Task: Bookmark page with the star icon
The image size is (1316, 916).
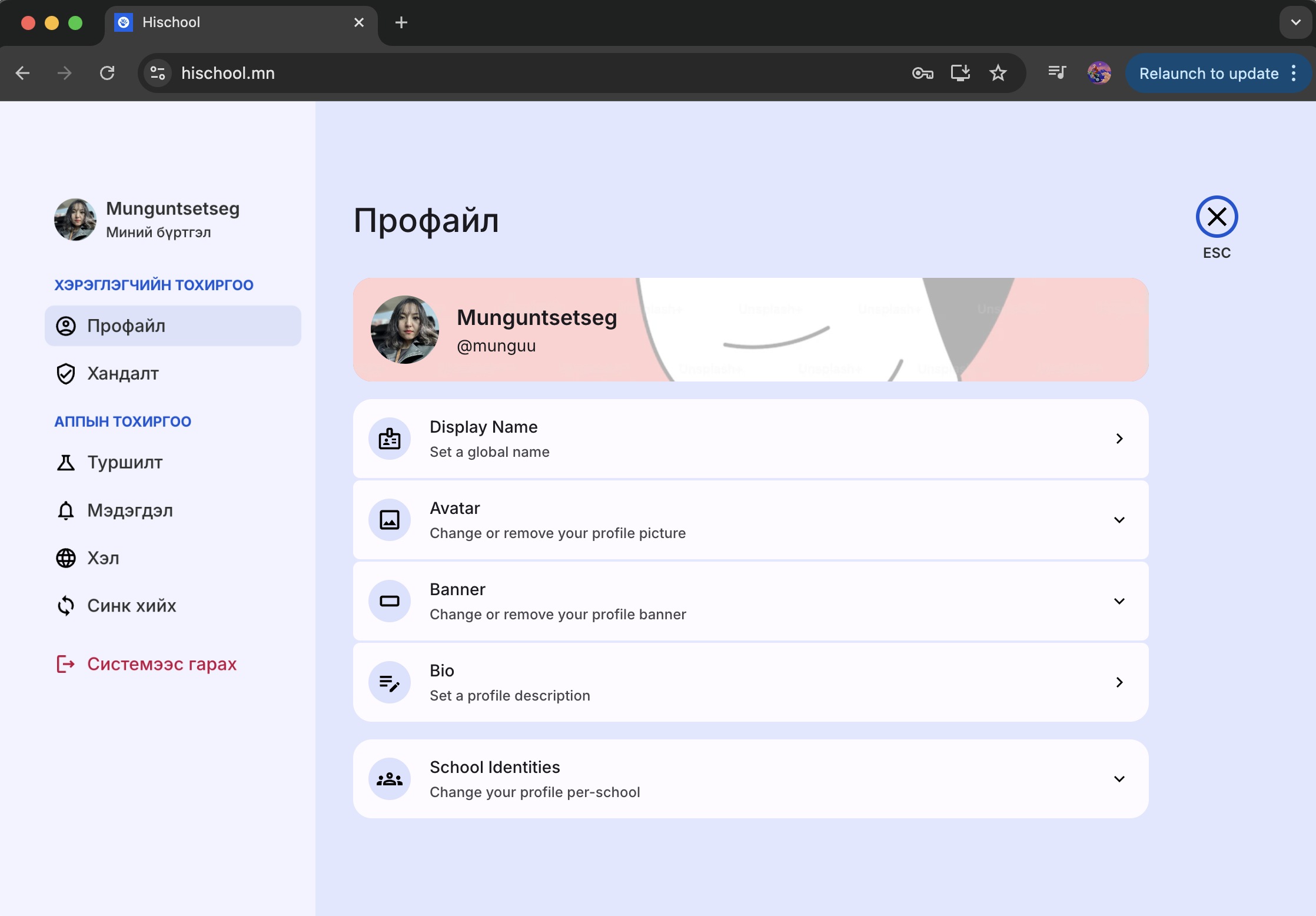Action: (998, 73)
